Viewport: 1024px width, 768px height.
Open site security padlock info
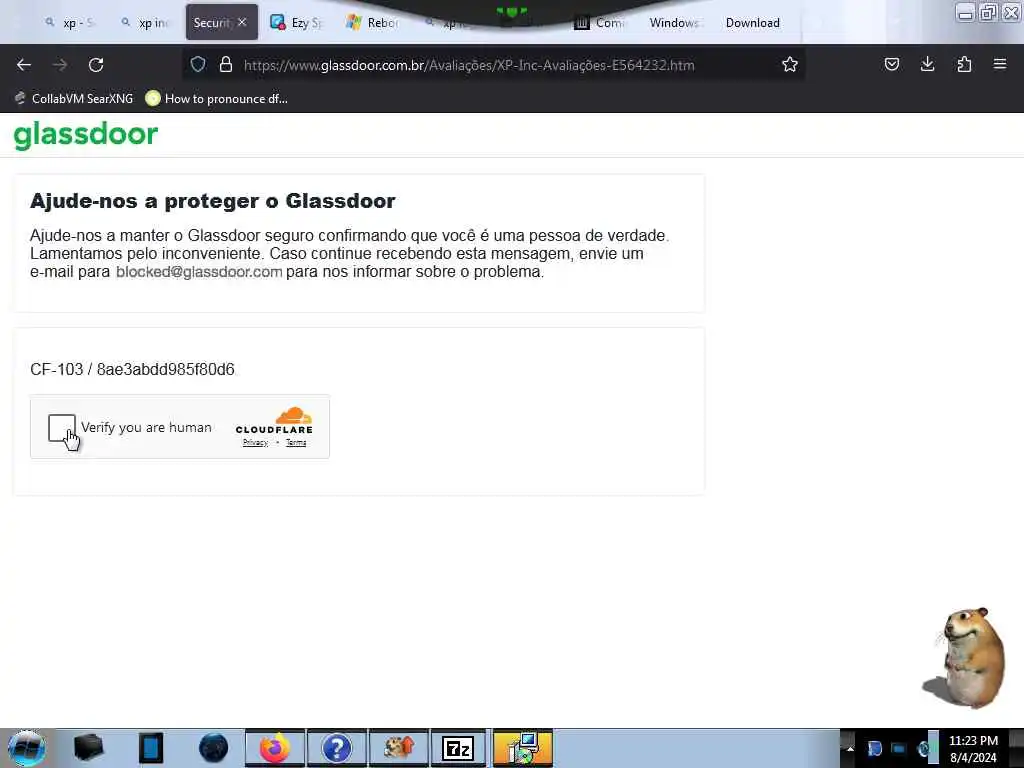(x=226, y=64)
